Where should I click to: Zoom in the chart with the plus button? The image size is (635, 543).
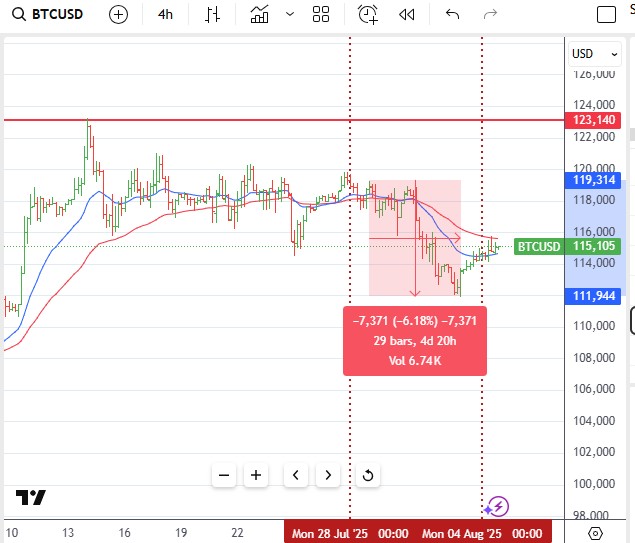pos(256,475)
